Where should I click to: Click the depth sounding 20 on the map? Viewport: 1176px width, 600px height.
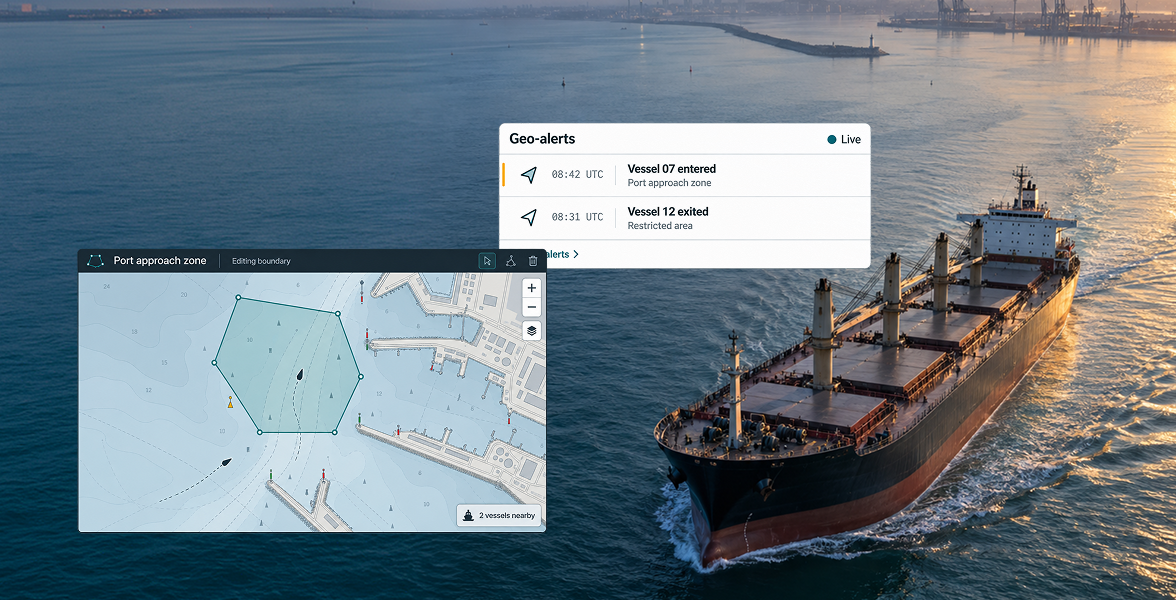pyautogui.click(x=184, y=295)
